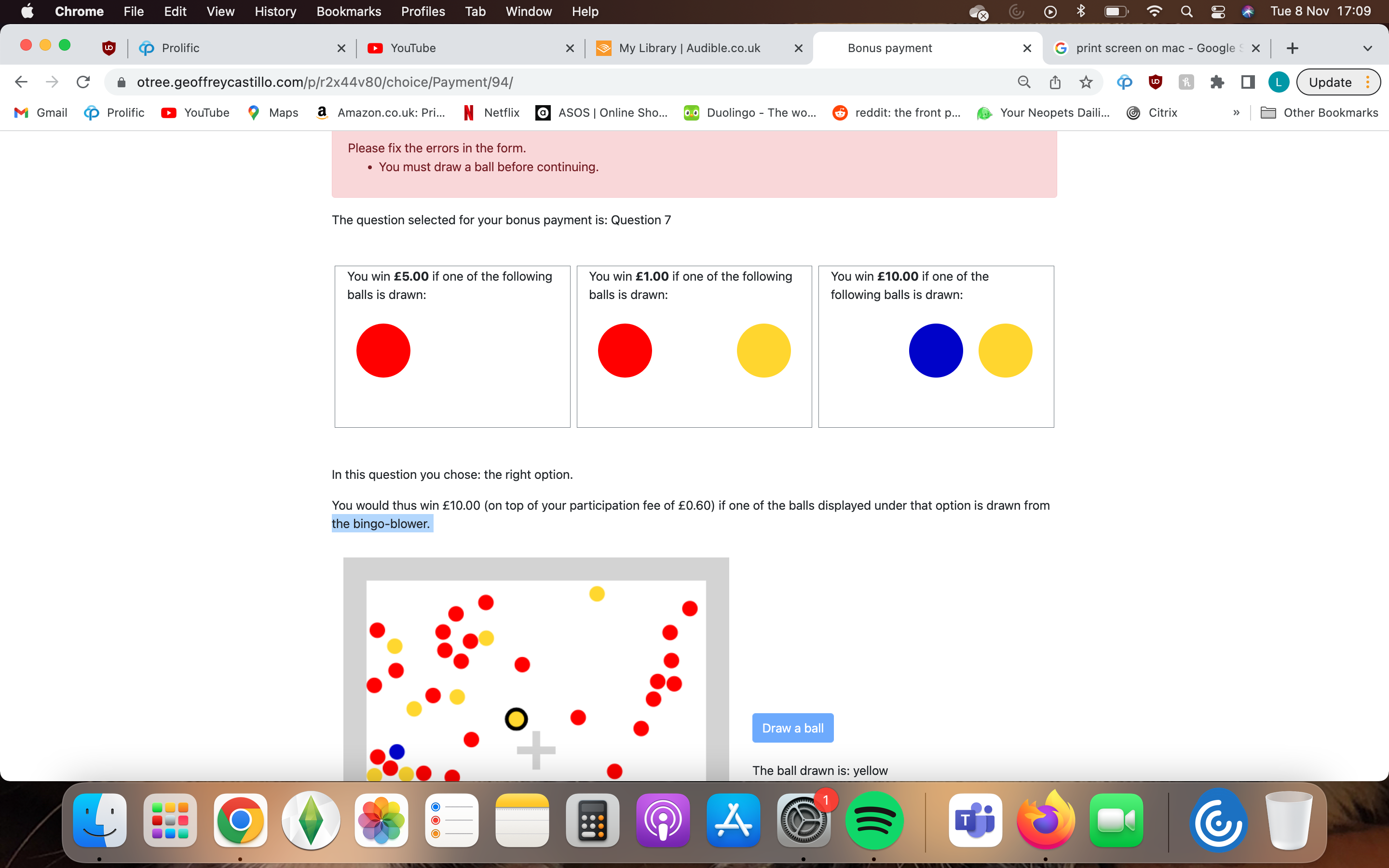This screenshot has width=1389, height=868.
Task: Open Spotlight search in menu bar
Action: click(1186, 12)
